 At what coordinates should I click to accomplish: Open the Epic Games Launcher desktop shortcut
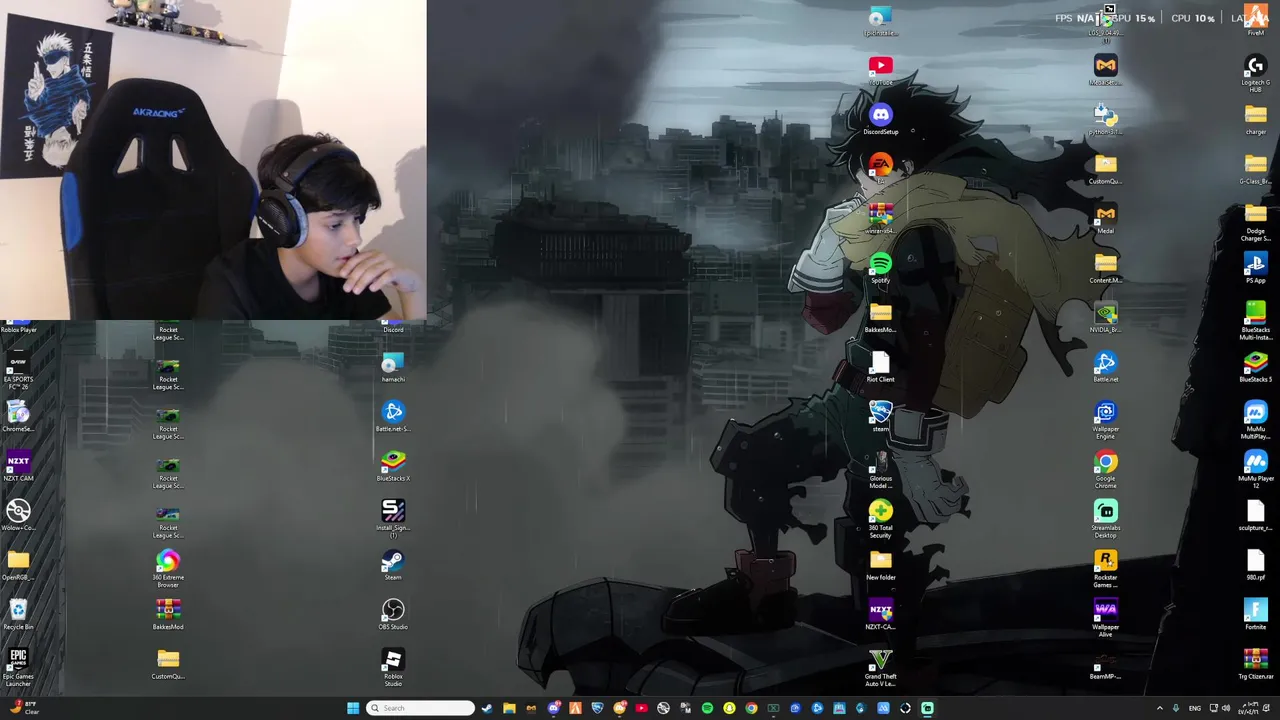coord(18,665)
